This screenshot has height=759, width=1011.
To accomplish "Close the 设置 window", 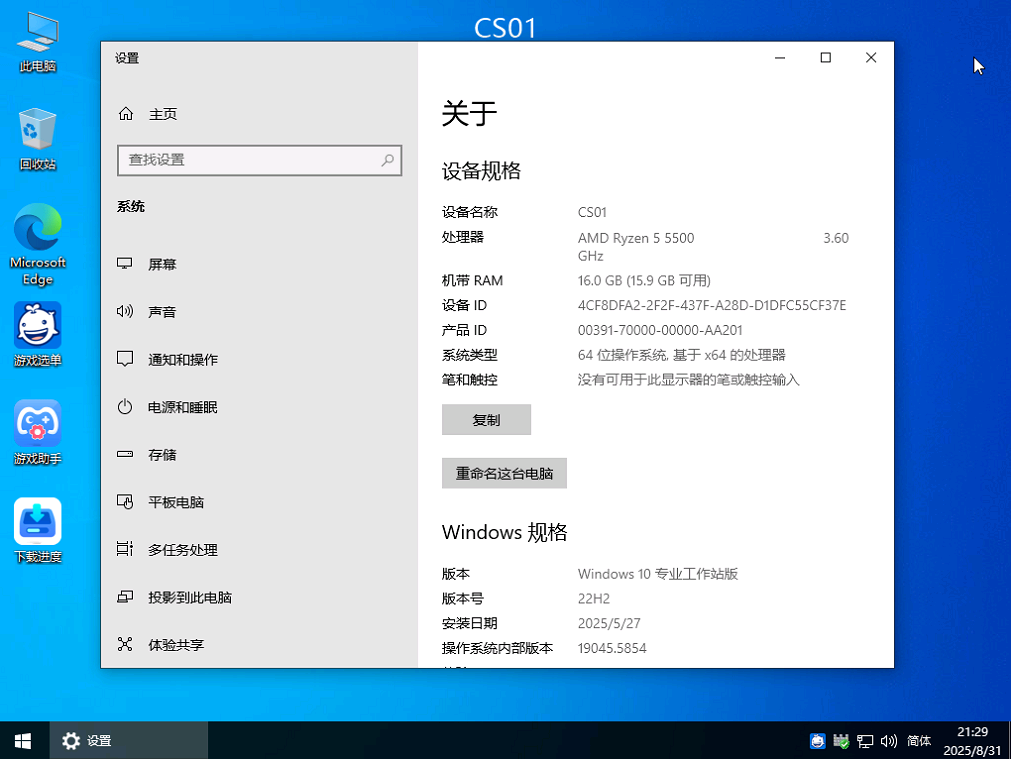I will 871,58.
